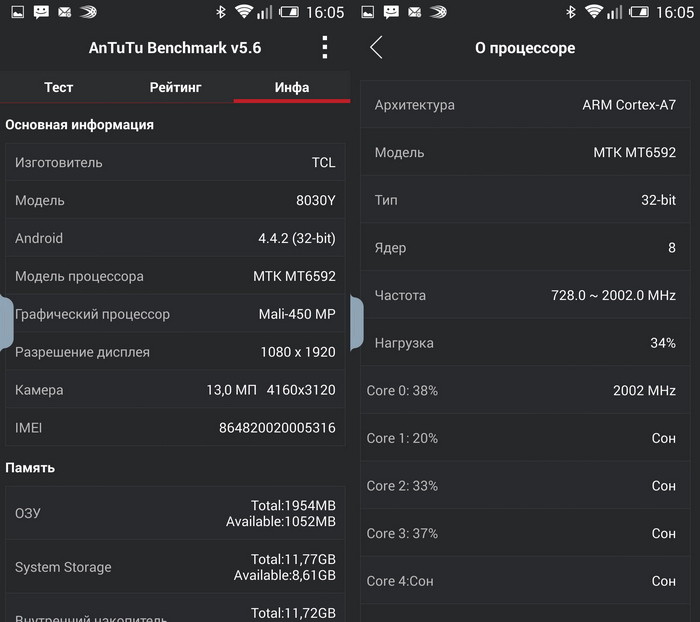Select the Инфа tab
The height and width of the screenshot is (622, 700).
tap(292, 87)
